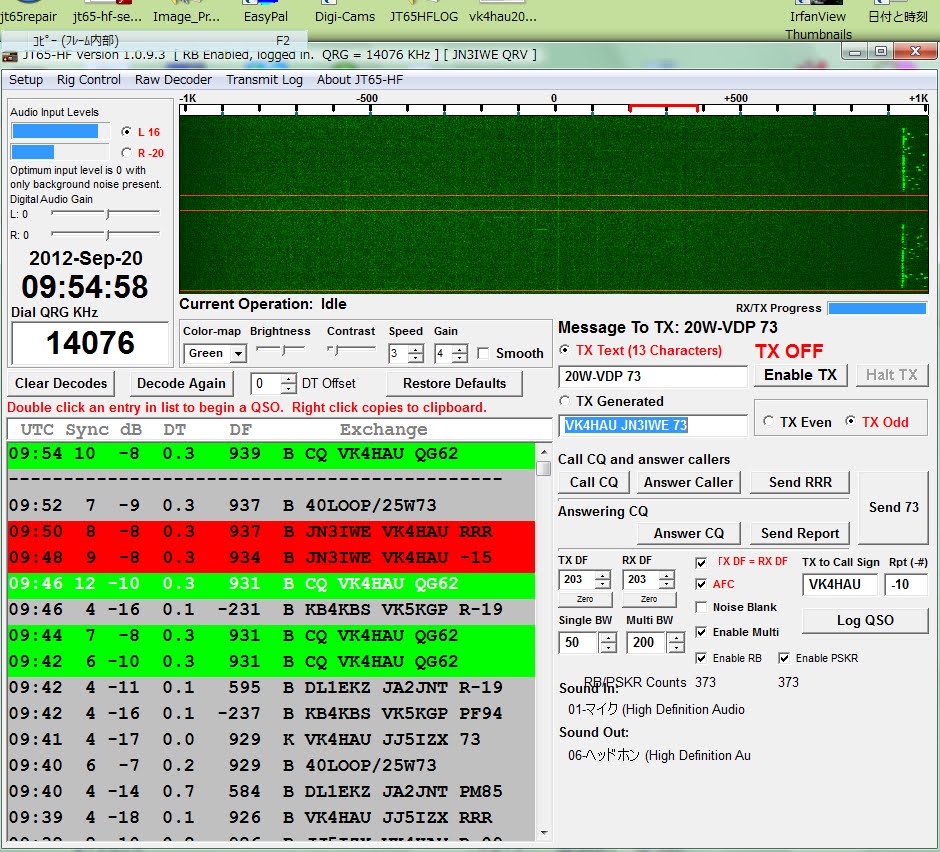Toggle the Enable Multi checkbox
Viewport: 940px width, 852px height.
700,632
